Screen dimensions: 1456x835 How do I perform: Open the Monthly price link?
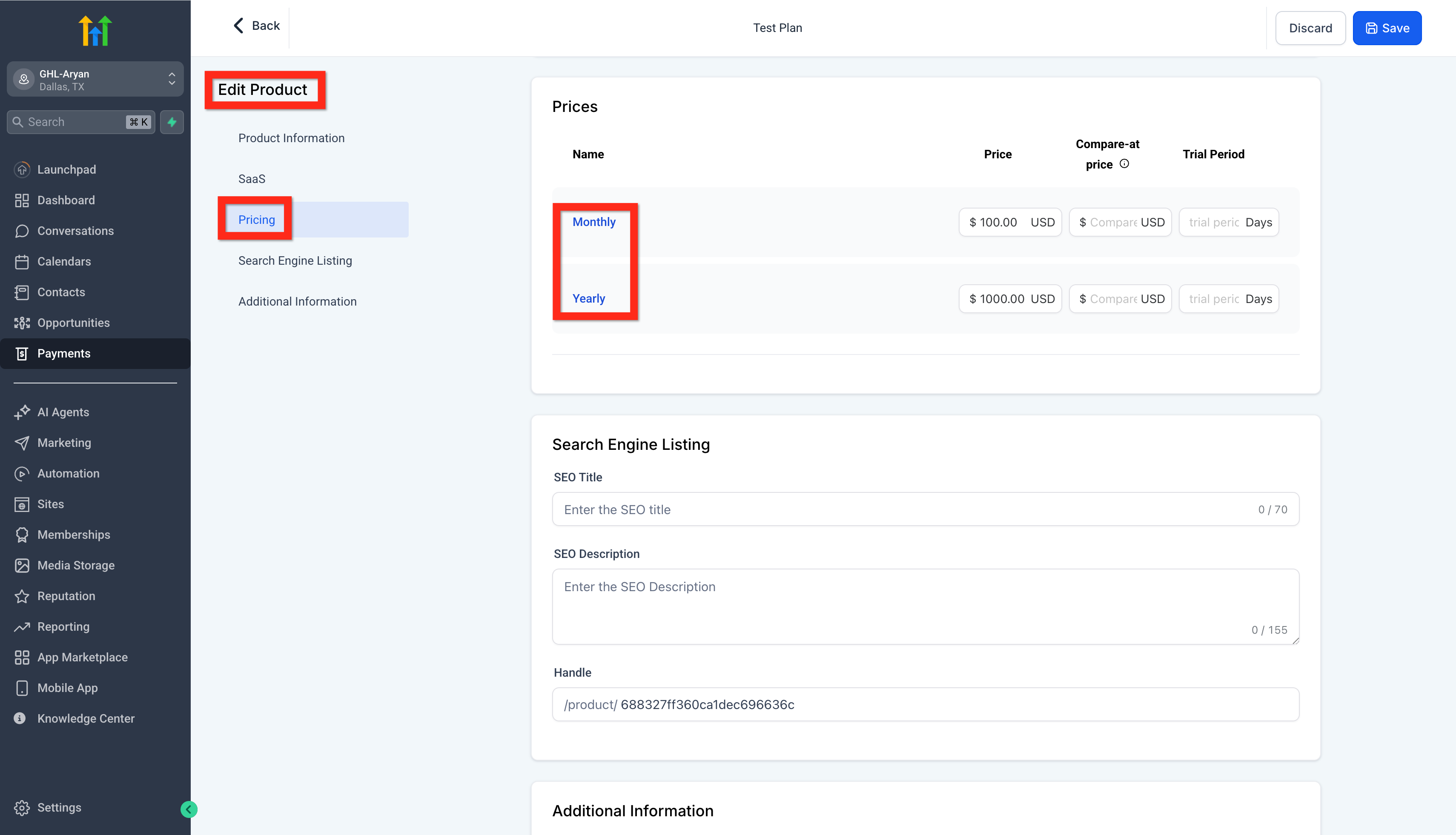point(594,222)
